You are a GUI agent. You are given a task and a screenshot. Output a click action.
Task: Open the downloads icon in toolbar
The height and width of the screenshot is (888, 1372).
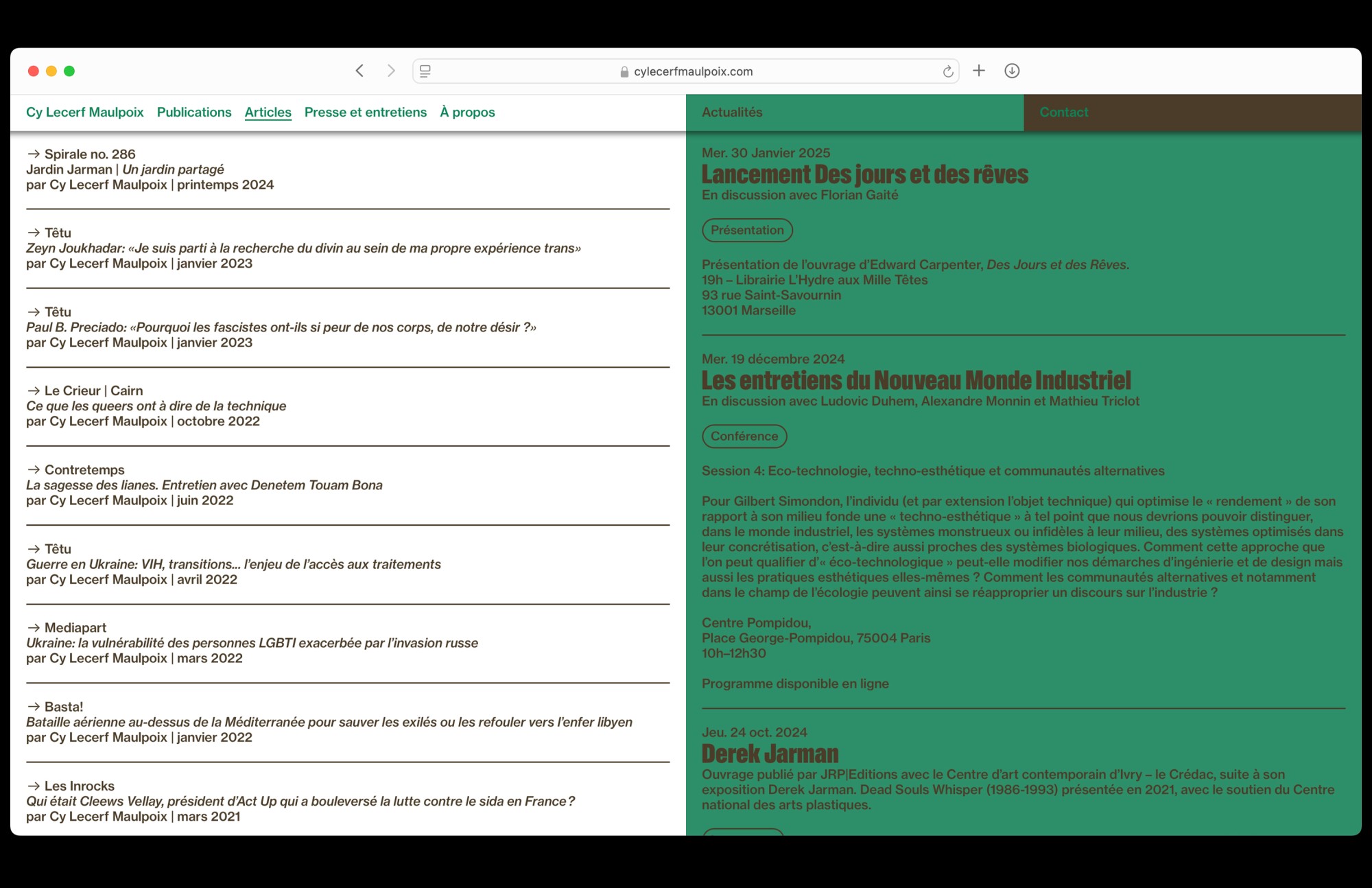tap(1012, 71)
